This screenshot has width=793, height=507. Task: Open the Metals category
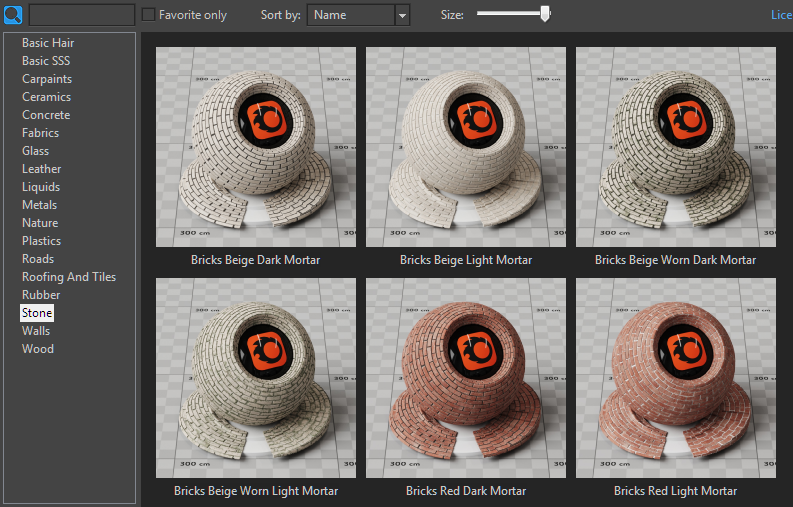[x=39, y=205]
